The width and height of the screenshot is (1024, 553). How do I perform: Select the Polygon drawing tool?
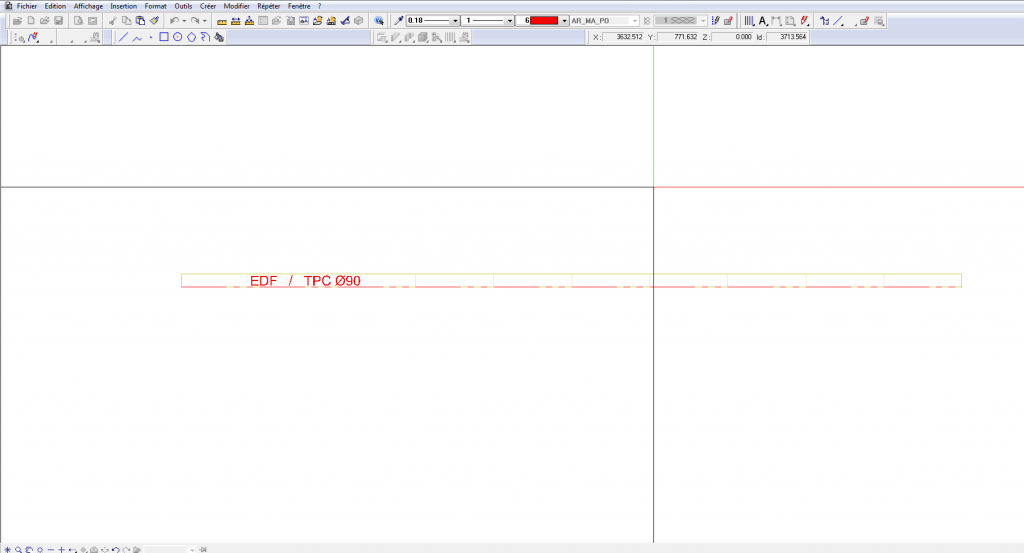click(191, 37)
